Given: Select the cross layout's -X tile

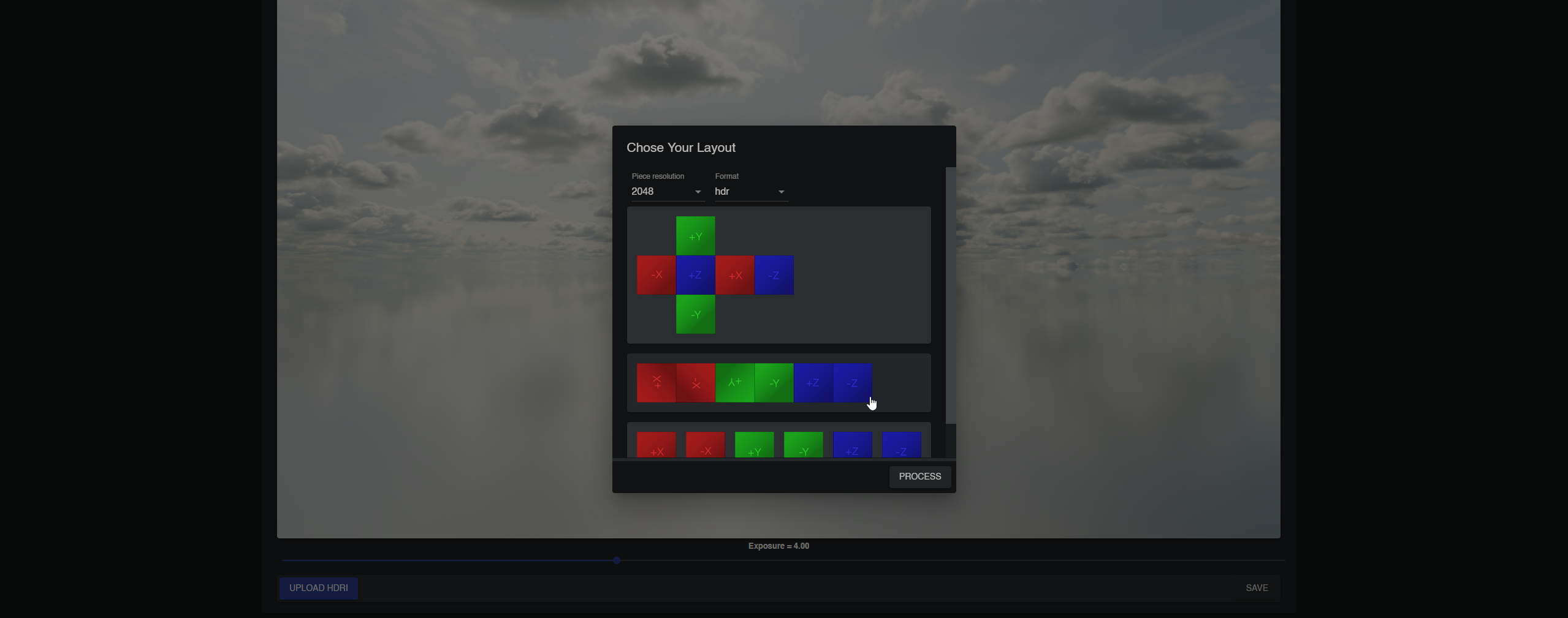Looking at the screenshot, I should 657,275.
